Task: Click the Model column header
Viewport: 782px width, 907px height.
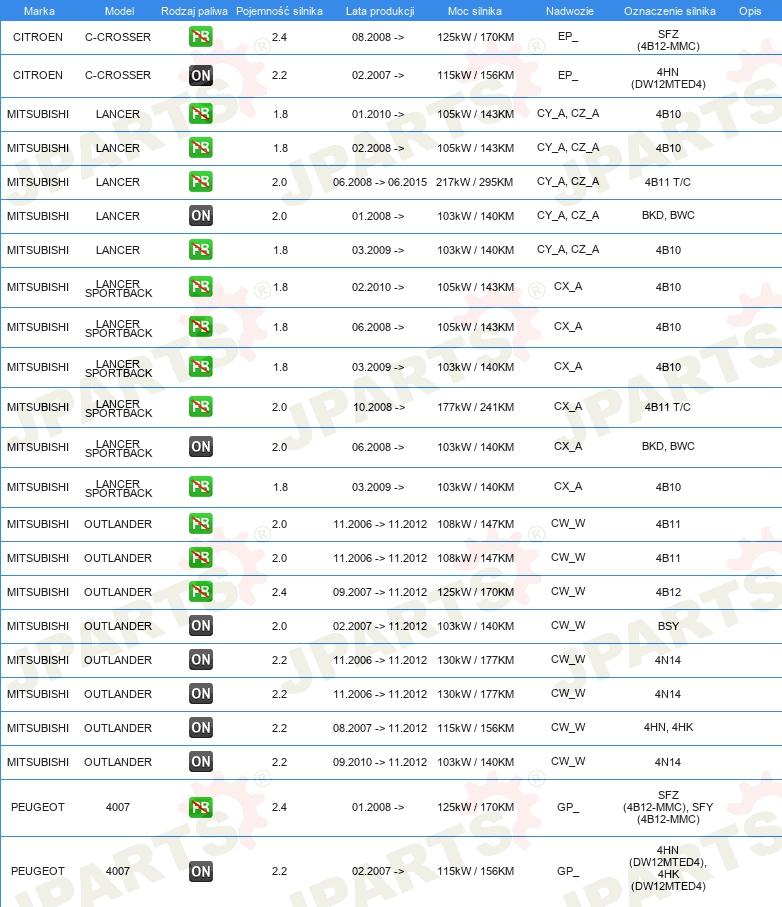Action: click(x=119, y=11)
